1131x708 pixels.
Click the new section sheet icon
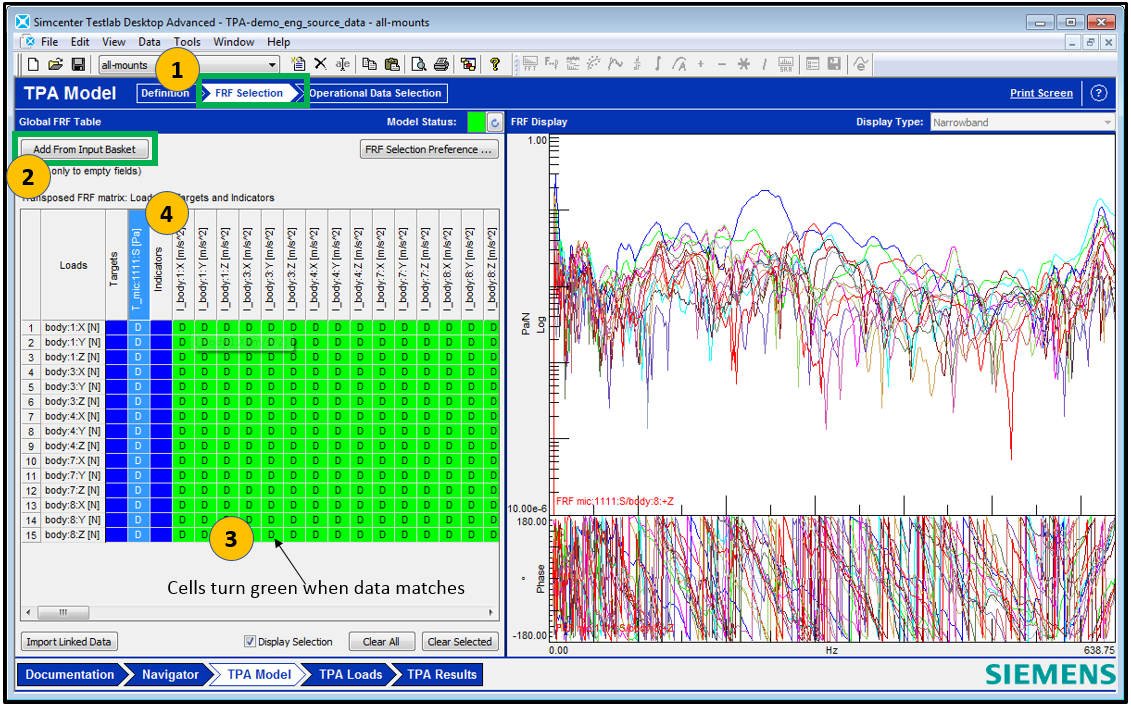click(298, 64)
